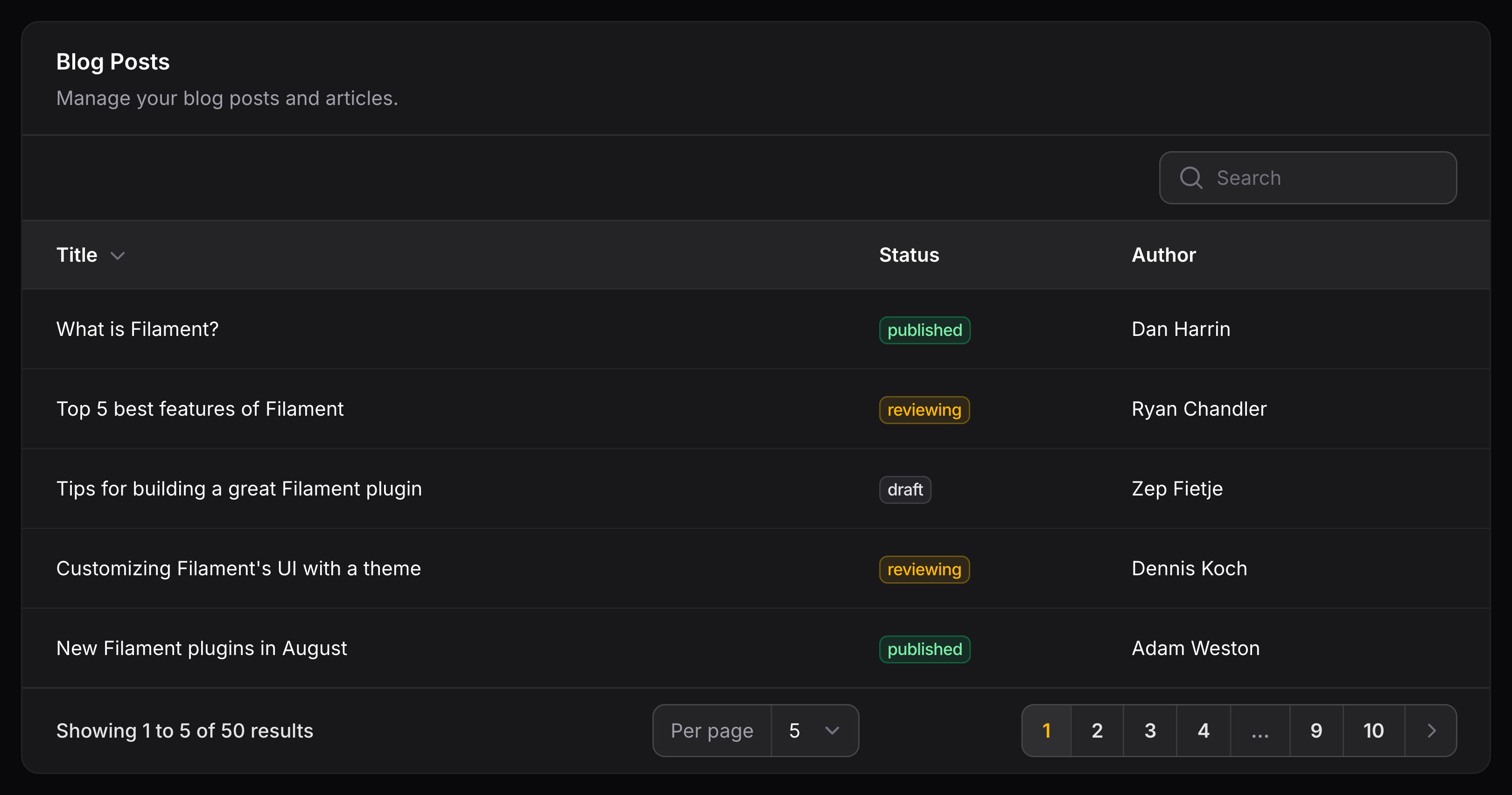Click published badge for 'What is Filament?'
Image resolution: width=1512 pixels, height=795 pixels.
(924, 330)
